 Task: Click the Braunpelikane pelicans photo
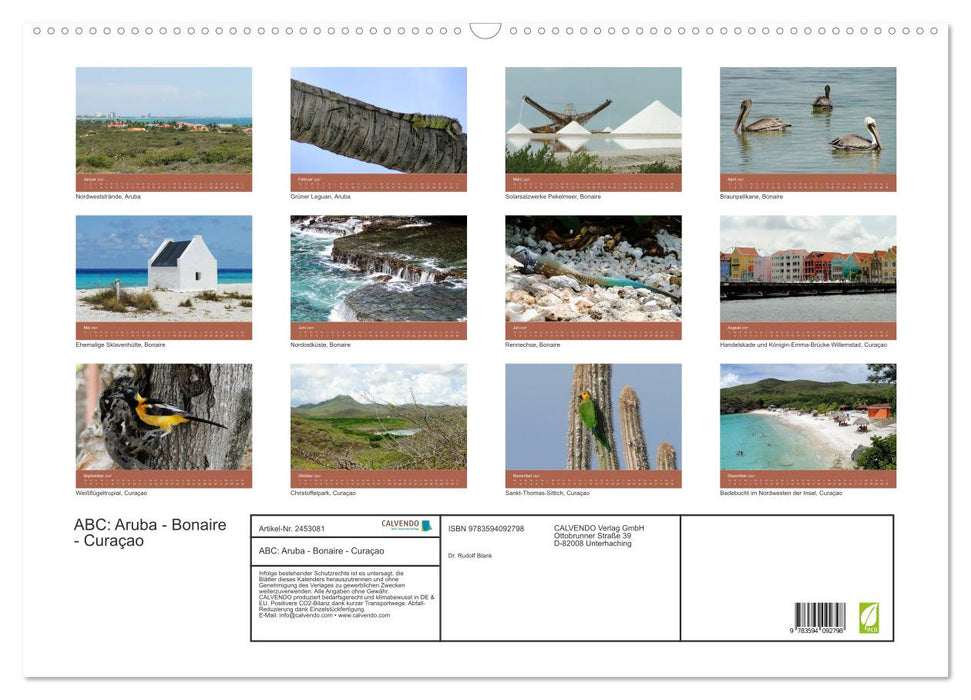[808, 120]
